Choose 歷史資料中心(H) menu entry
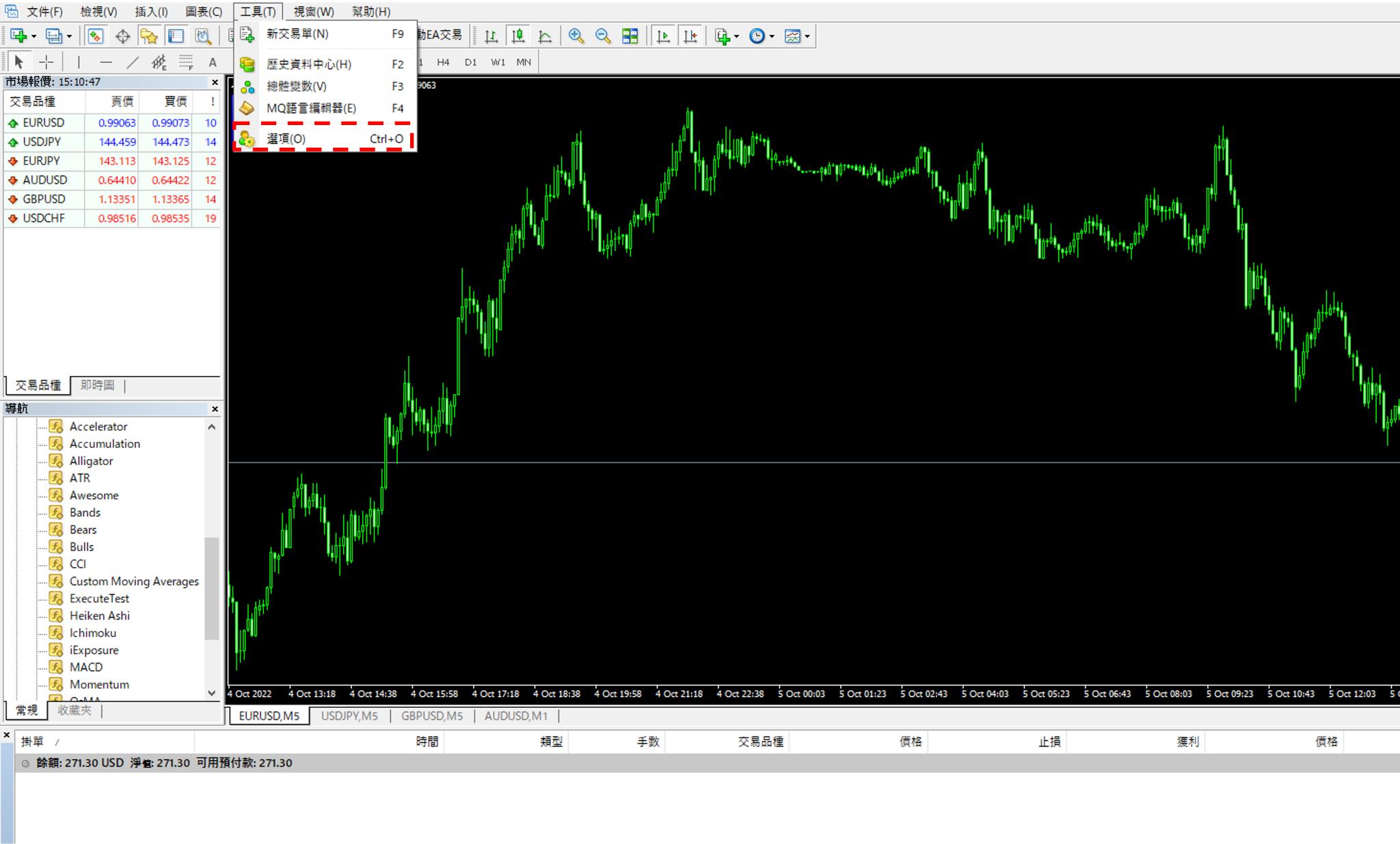Screen dimensions: 1400x844 point(325,64)
